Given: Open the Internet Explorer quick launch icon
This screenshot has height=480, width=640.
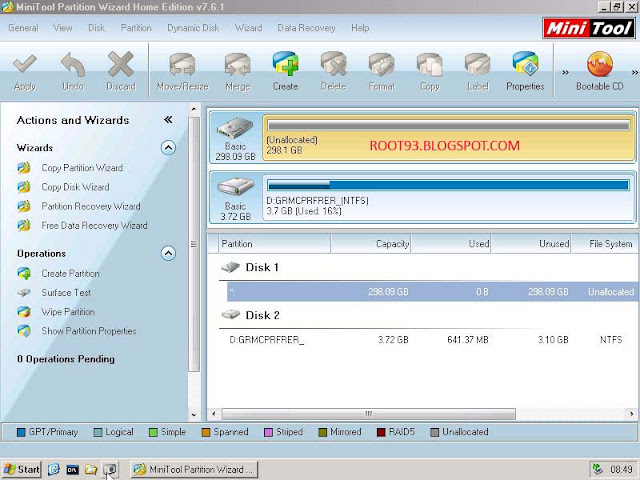Looking at the screenshot, I should pyautogui.click(x=53, y=469).
